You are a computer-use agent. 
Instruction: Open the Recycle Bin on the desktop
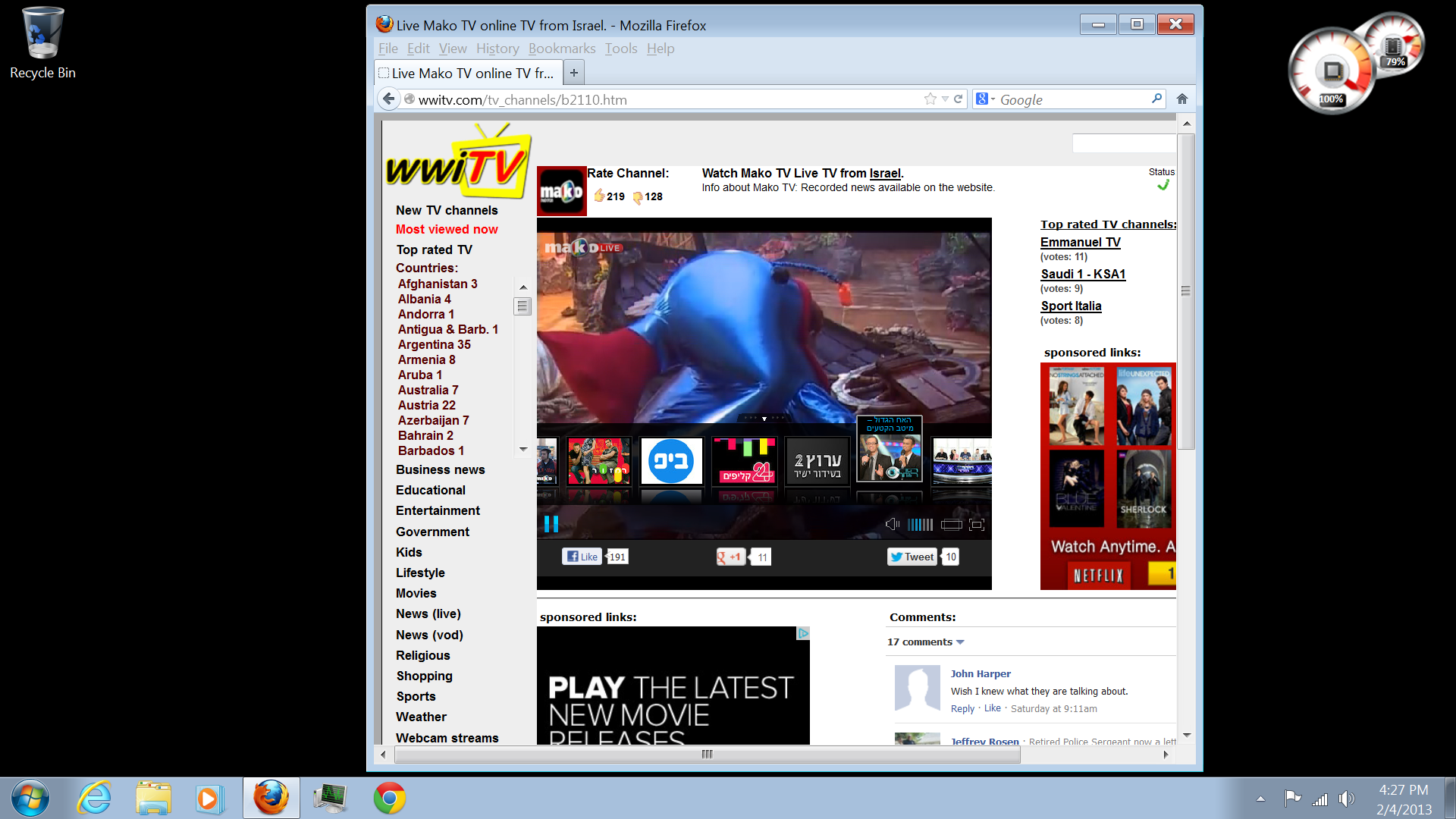click(x=42, y=43)
